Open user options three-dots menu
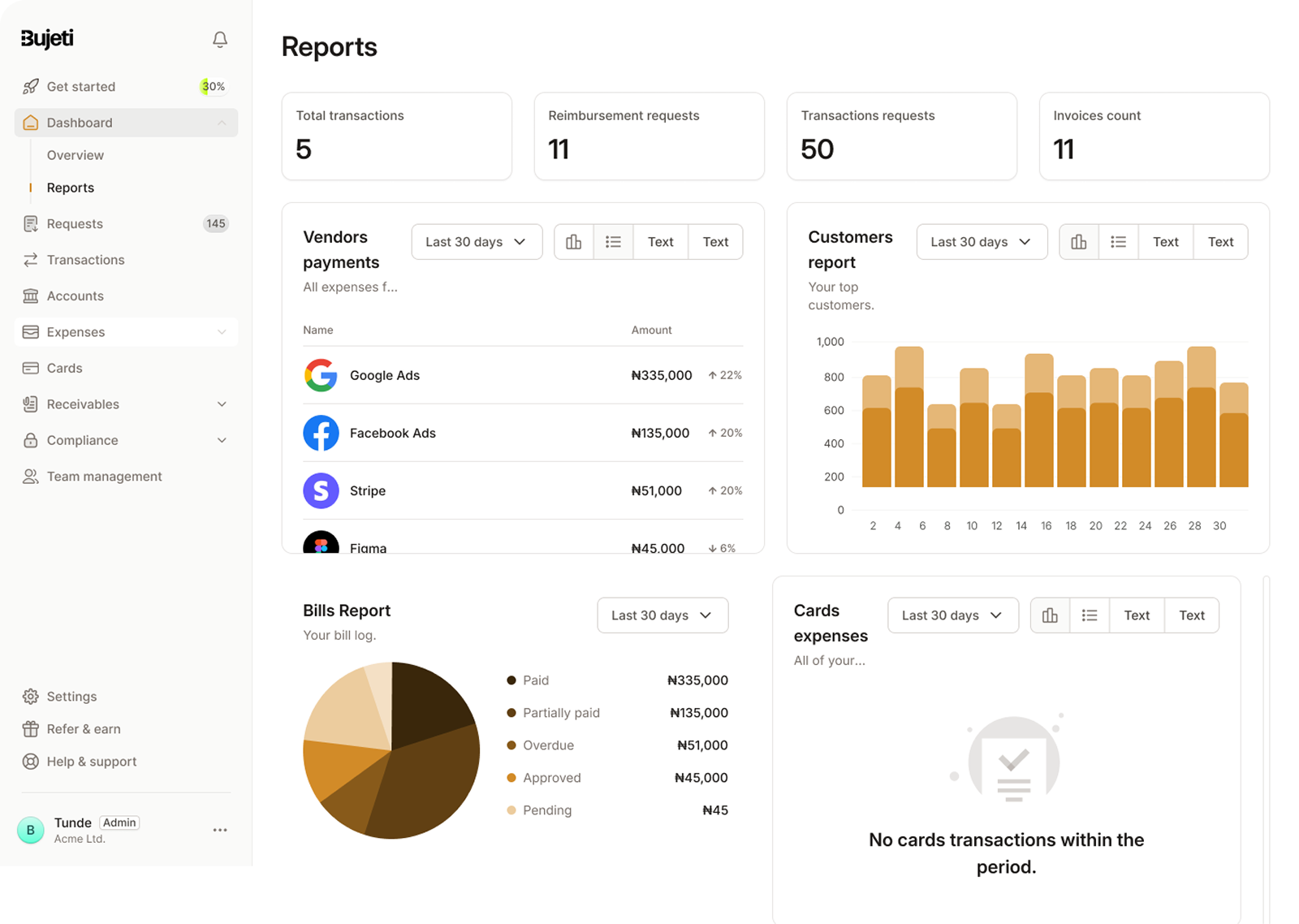This screenshot has width=1299, height=924. 219,830
